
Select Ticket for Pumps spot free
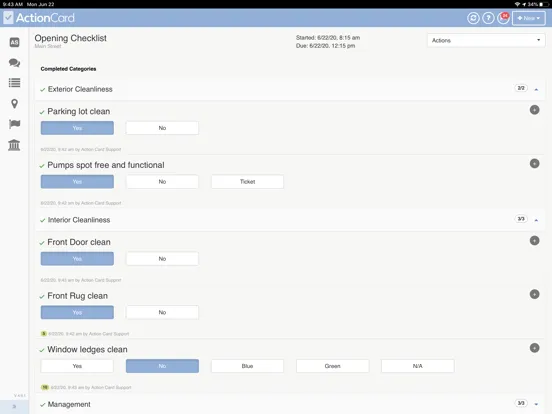pos(247,182)
